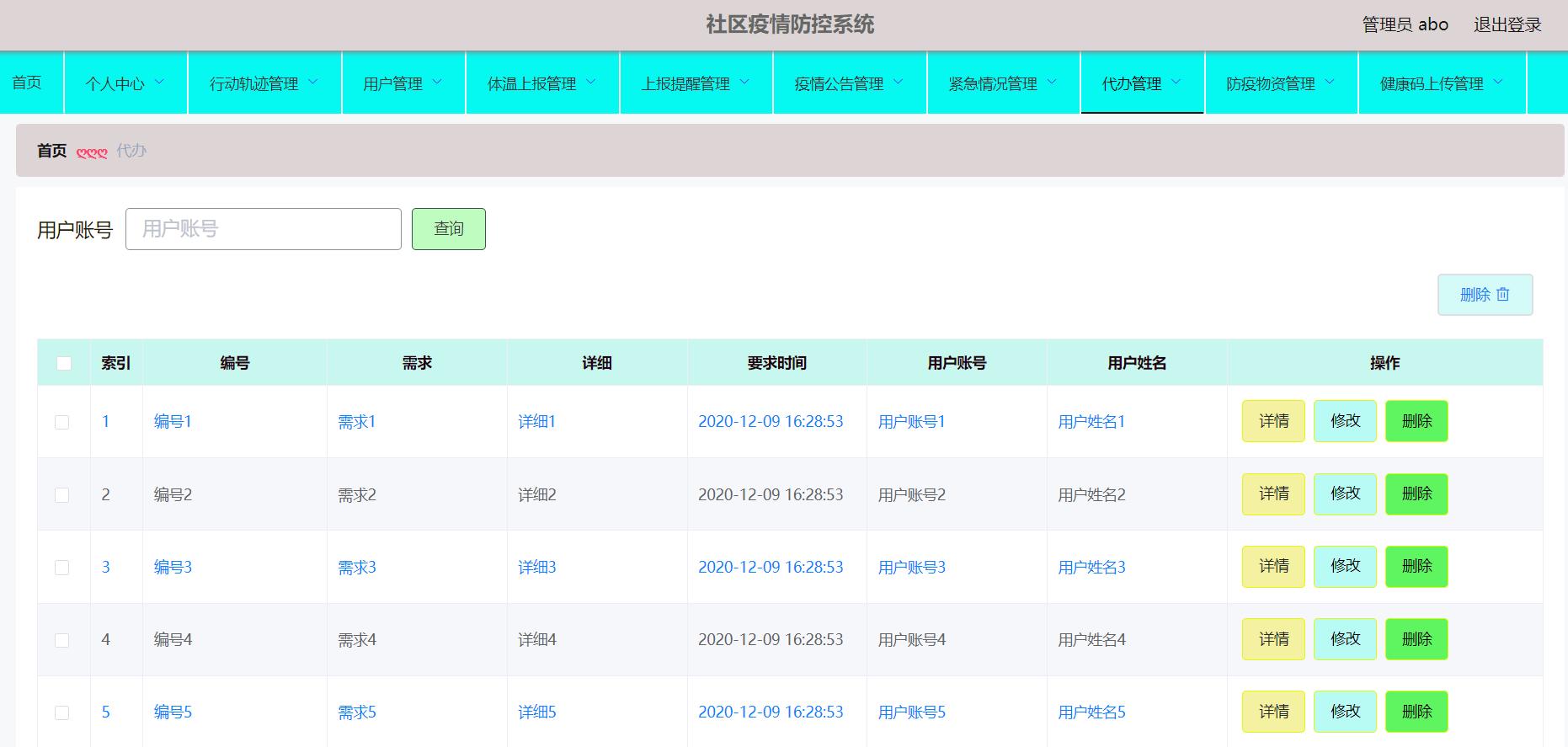
Task: Check the checkbox for row 编号2
Action: [62, 495]
